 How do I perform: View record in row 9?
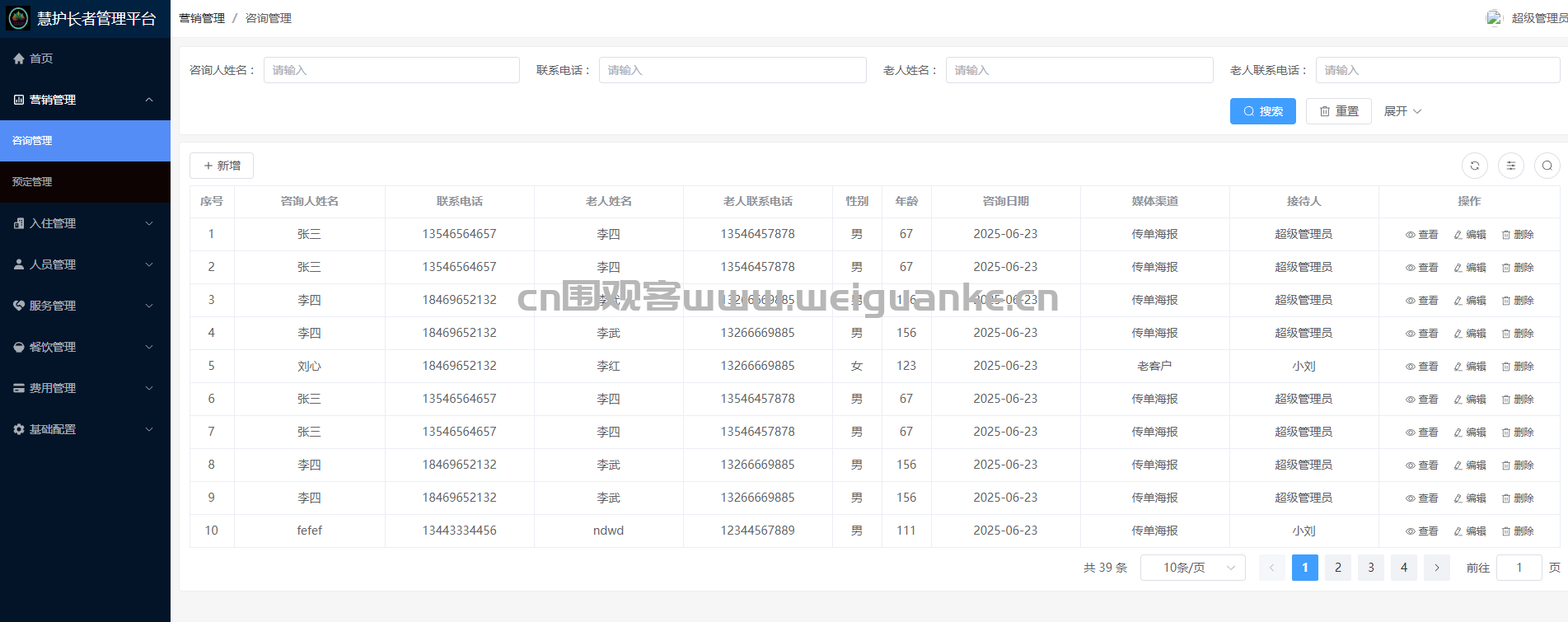[x=1422, y=498]
